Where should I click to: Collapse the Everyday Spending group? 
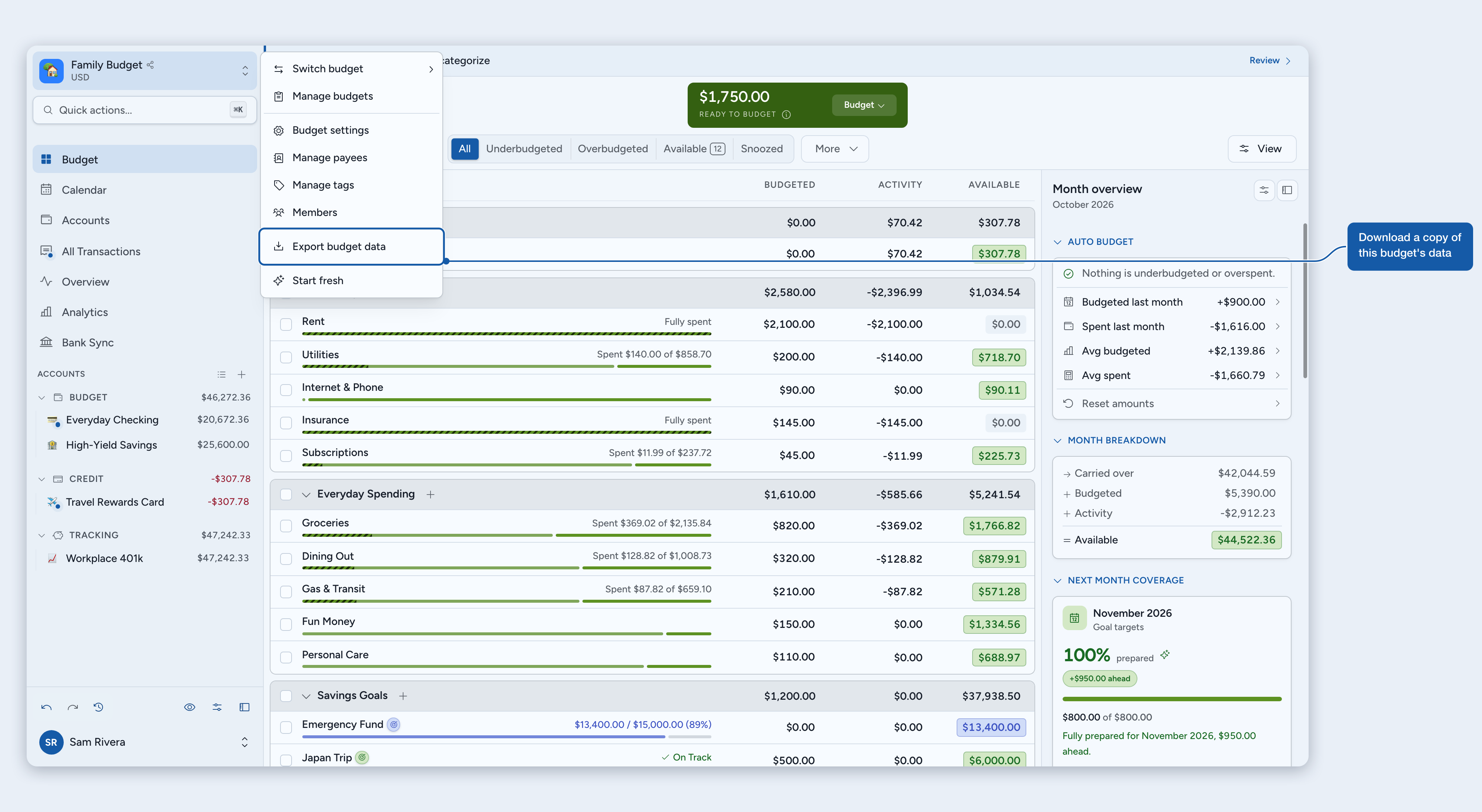tap(306, 495)
